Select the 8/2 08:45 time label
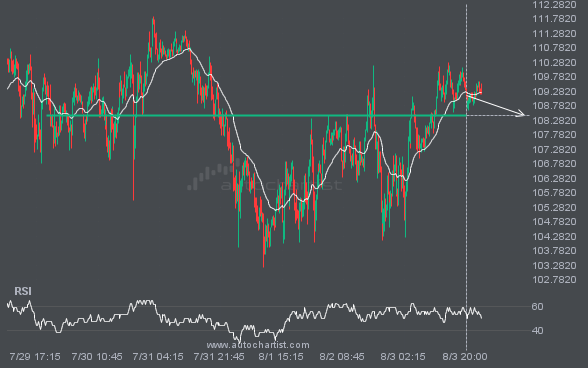The width and height of the screenshot is (588, 368). click(x=342, y=356)
